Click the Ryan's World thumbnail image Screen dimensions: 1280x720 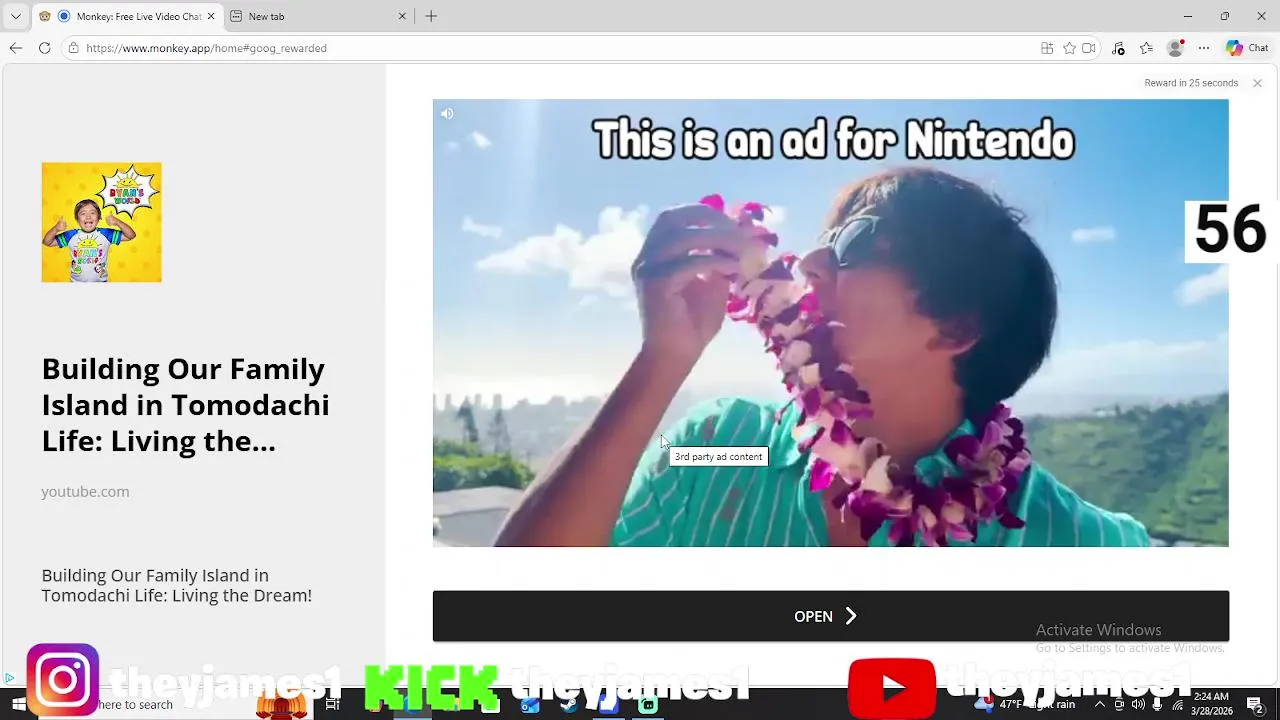coord(101,222)
